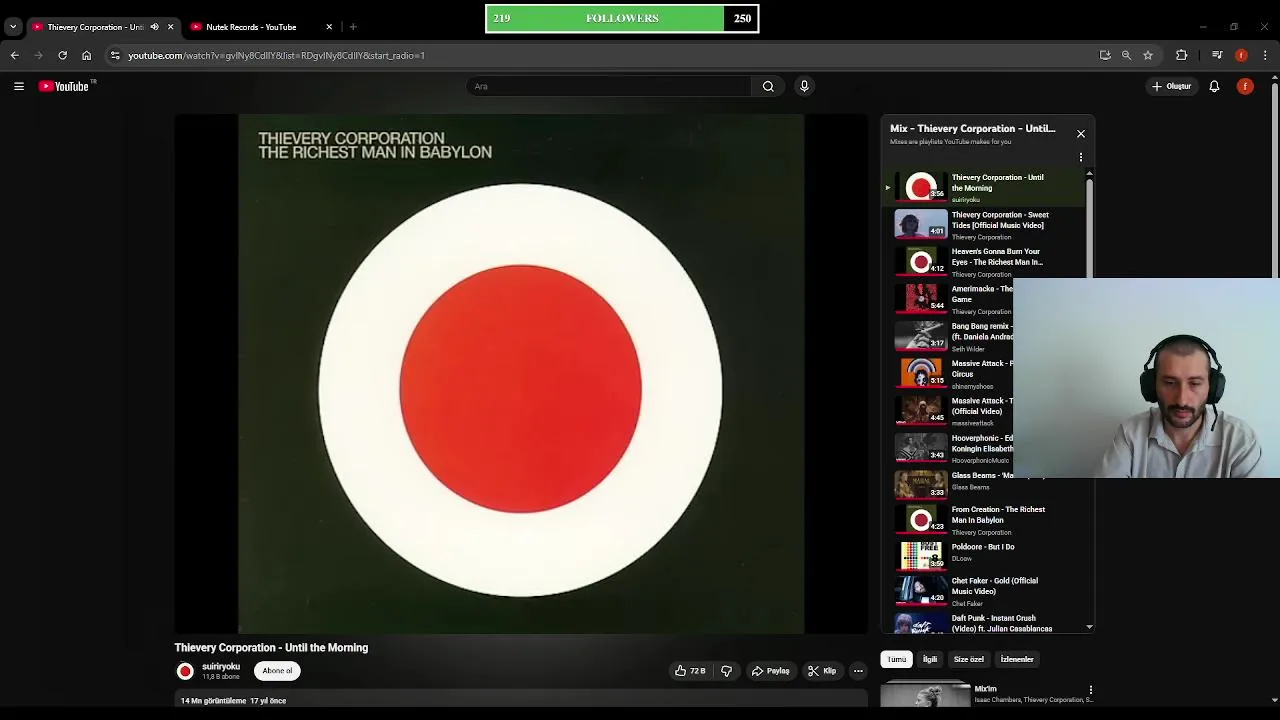Open the YouTube account avatar menu
The width and height of the screenshot is (1280, 720).
tap(1245, 86)
